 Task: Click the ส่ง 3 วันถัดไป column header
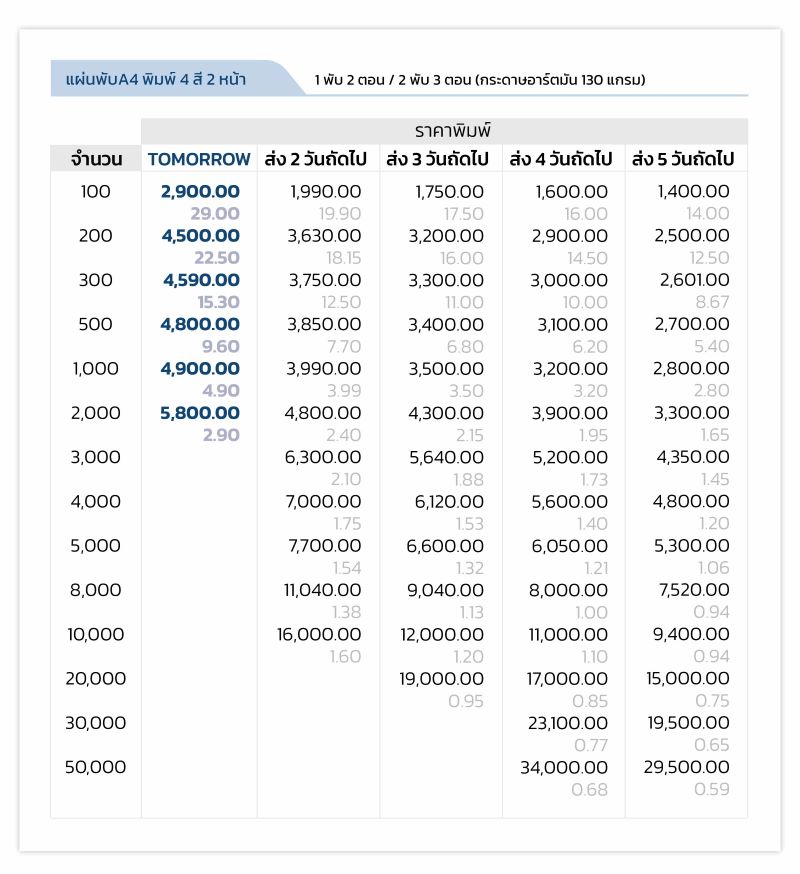(438, 159)
